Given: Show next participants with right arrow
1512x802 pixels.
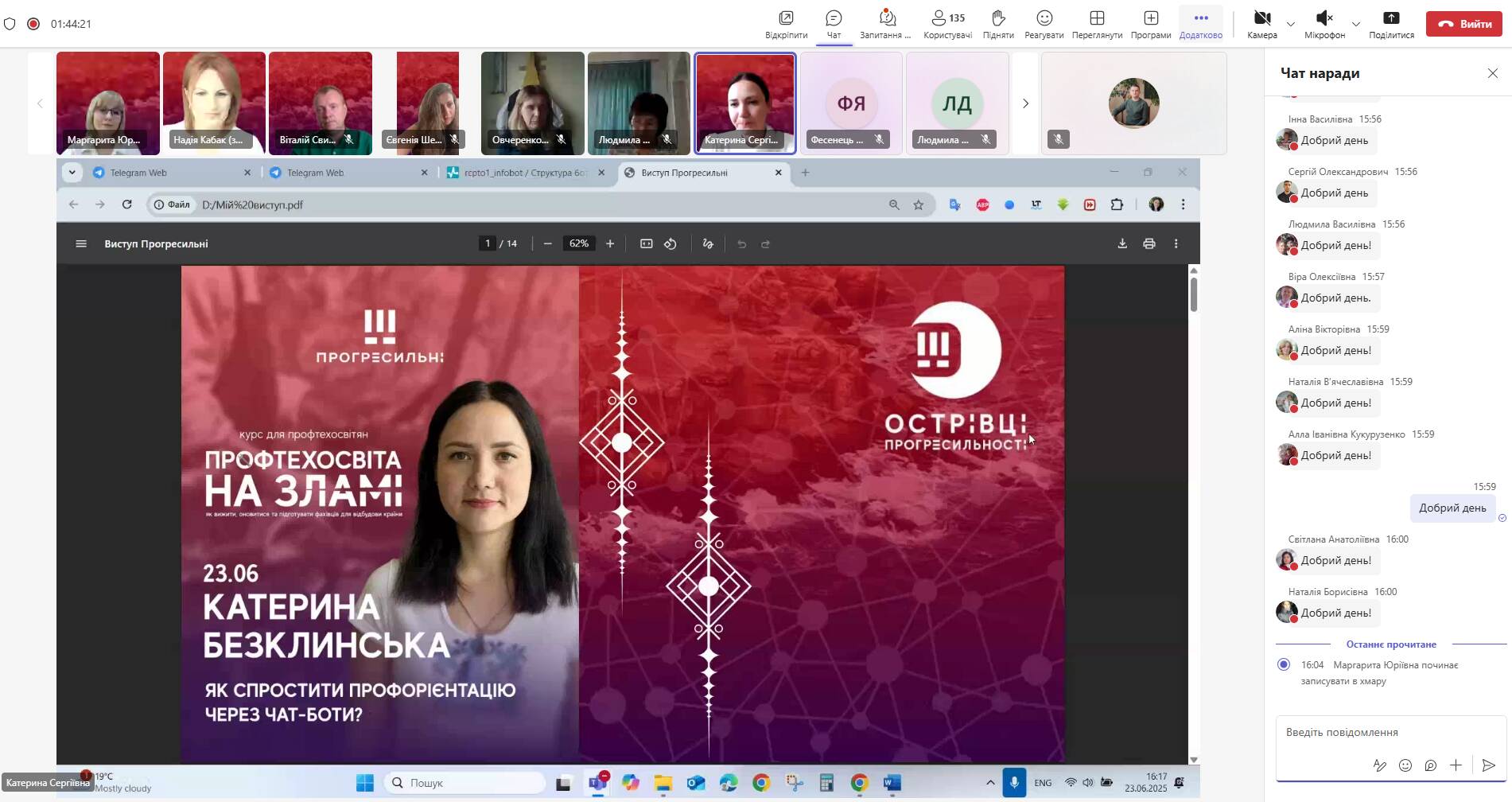Looking at the screenshot, I should (1025, 103).
